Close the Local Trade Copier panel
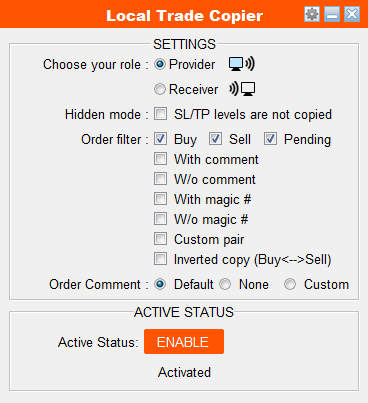 pyautogui.click(x=352, y=14)
